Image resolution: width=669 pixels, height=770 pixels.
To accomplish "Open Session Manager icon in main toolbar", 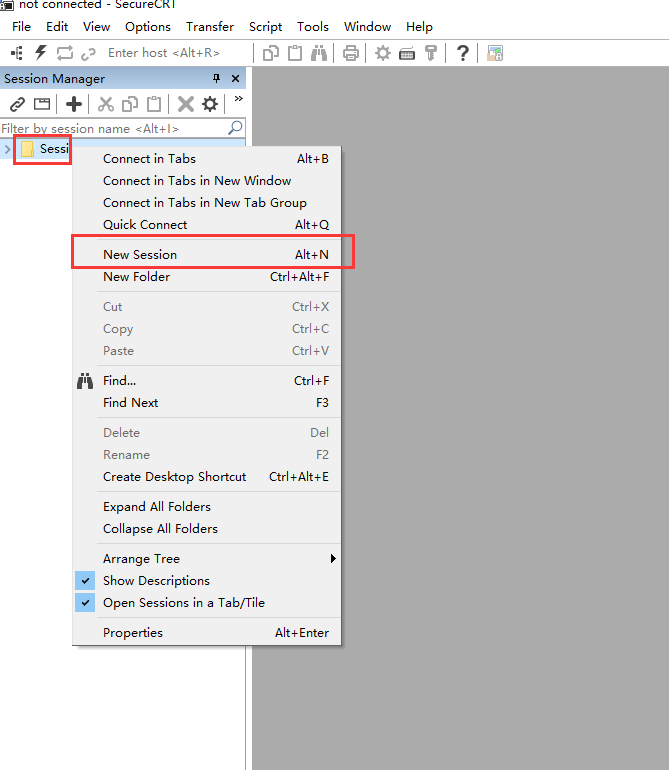I will (x=17, y=53).
